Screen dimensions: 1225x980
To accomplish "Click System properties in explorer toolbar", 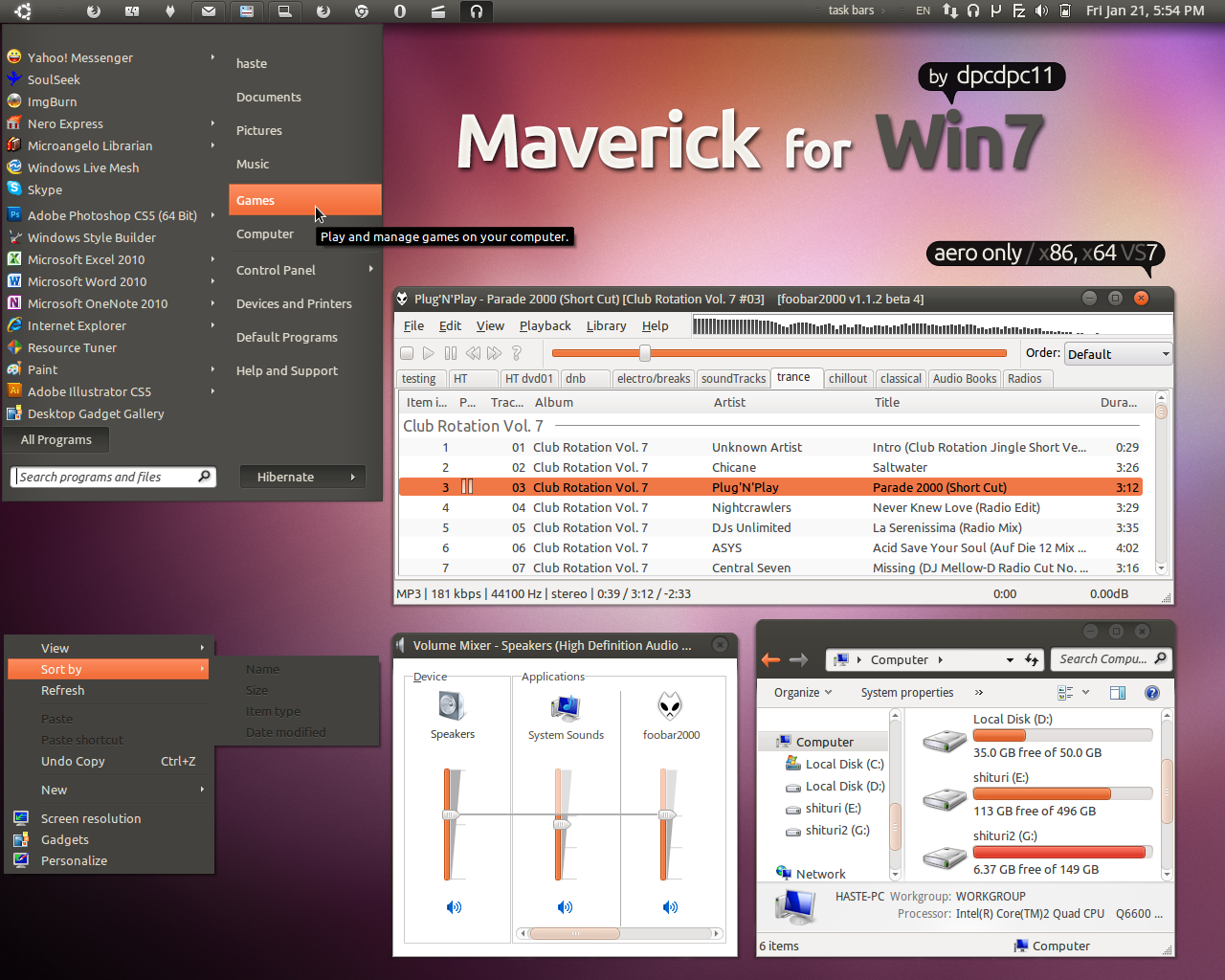I will tap(907, 692).
